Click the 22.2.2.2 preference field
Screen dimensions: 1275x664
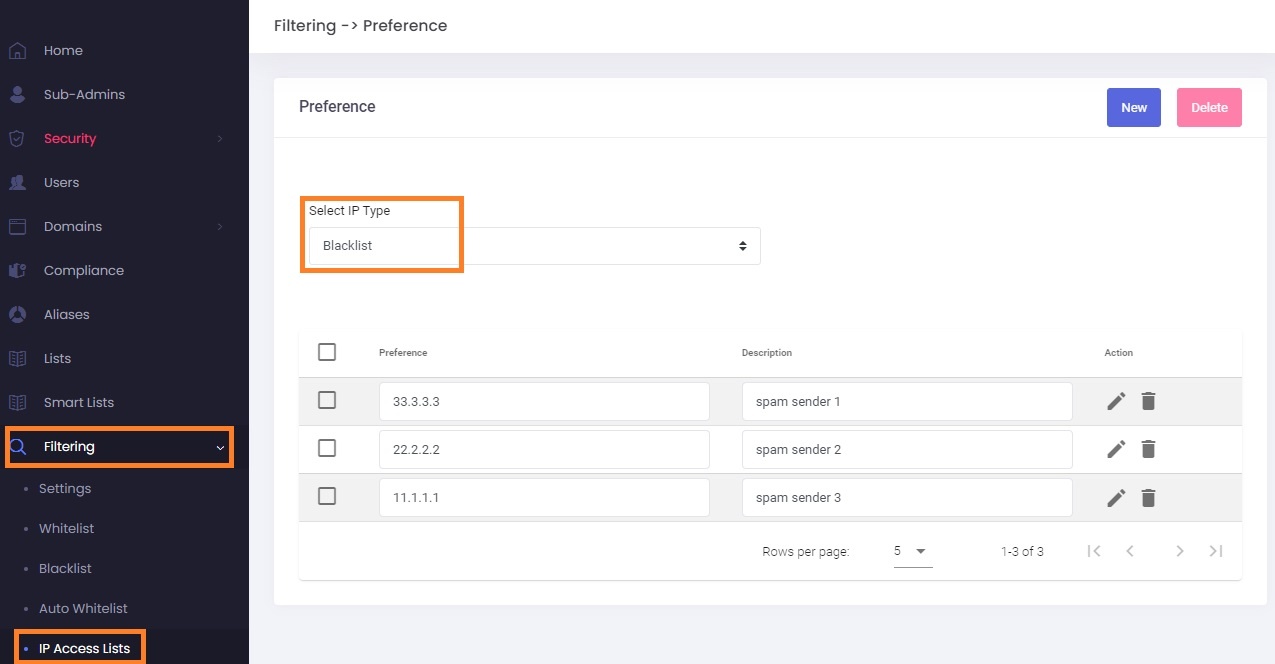[x=544, y=449]
